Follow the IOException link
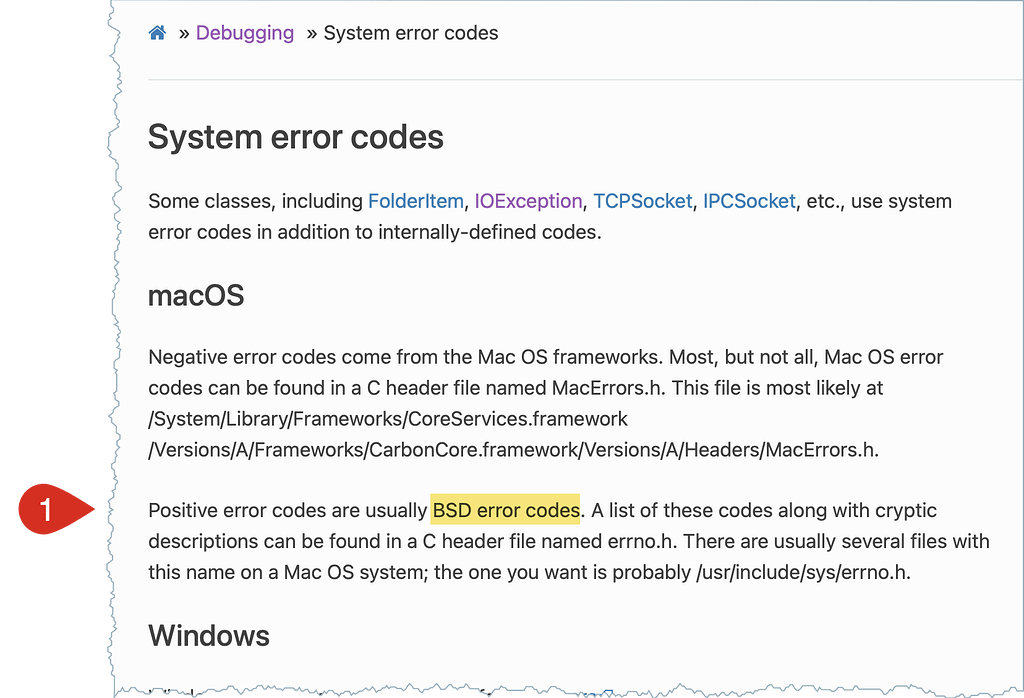This screenshot has width=1024, height=698. point(528,201)
